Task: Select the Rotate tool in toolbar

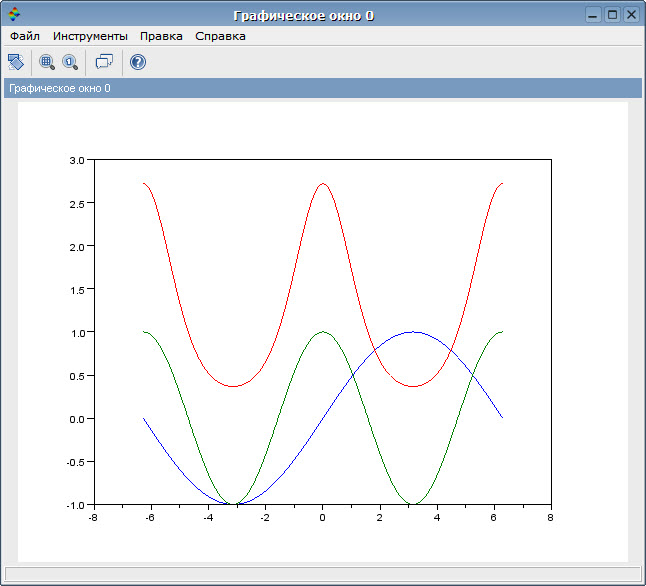Action: pyautogui.click(x=16, y=62)
